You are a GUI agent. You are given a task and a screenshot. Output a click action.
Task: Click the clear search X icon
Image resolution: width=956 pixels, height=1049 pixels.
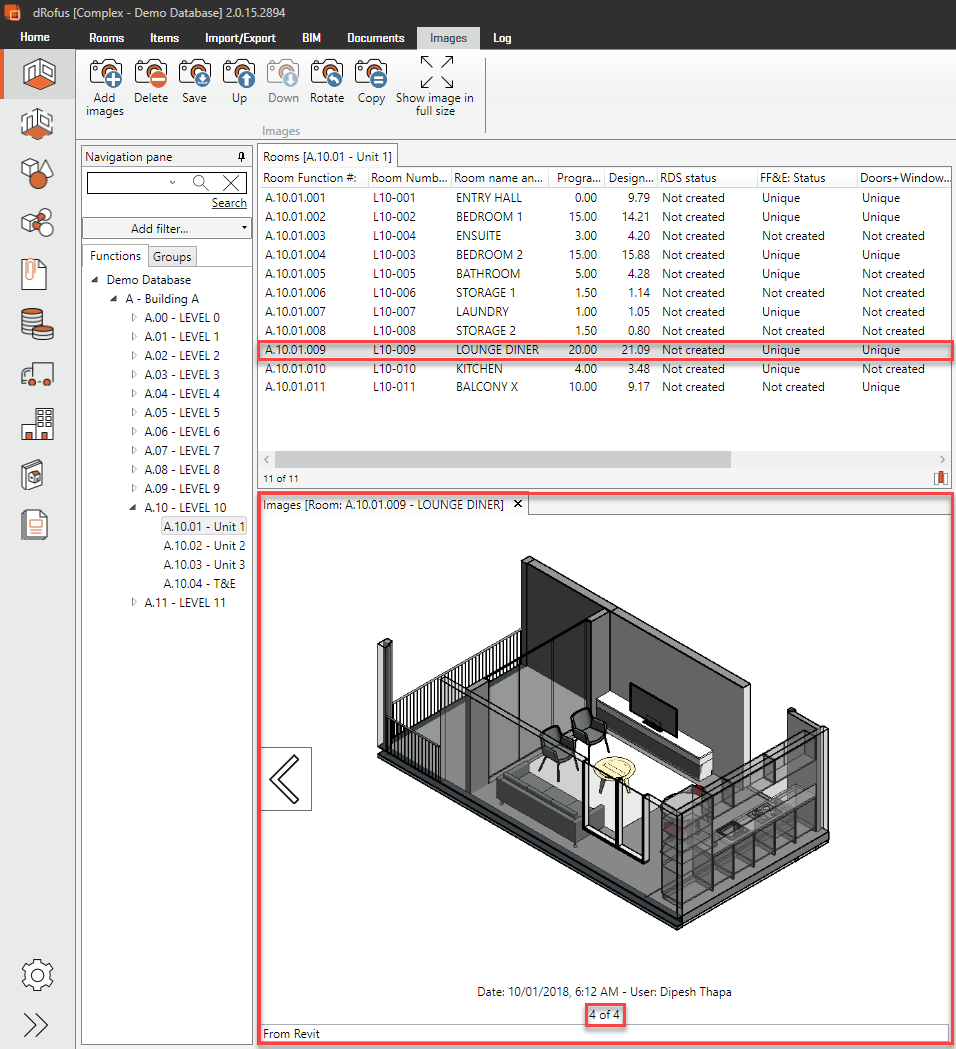(231, 184)
